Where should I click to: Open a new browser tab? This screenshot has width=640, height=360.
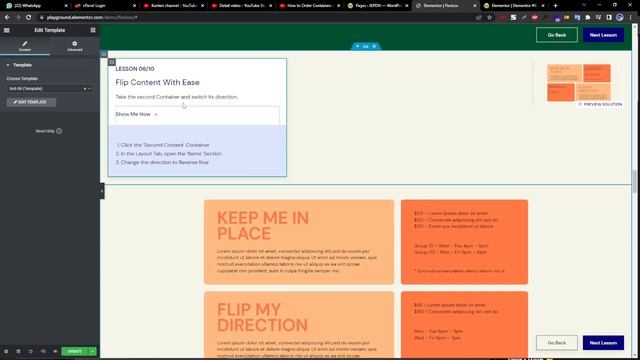556,6
